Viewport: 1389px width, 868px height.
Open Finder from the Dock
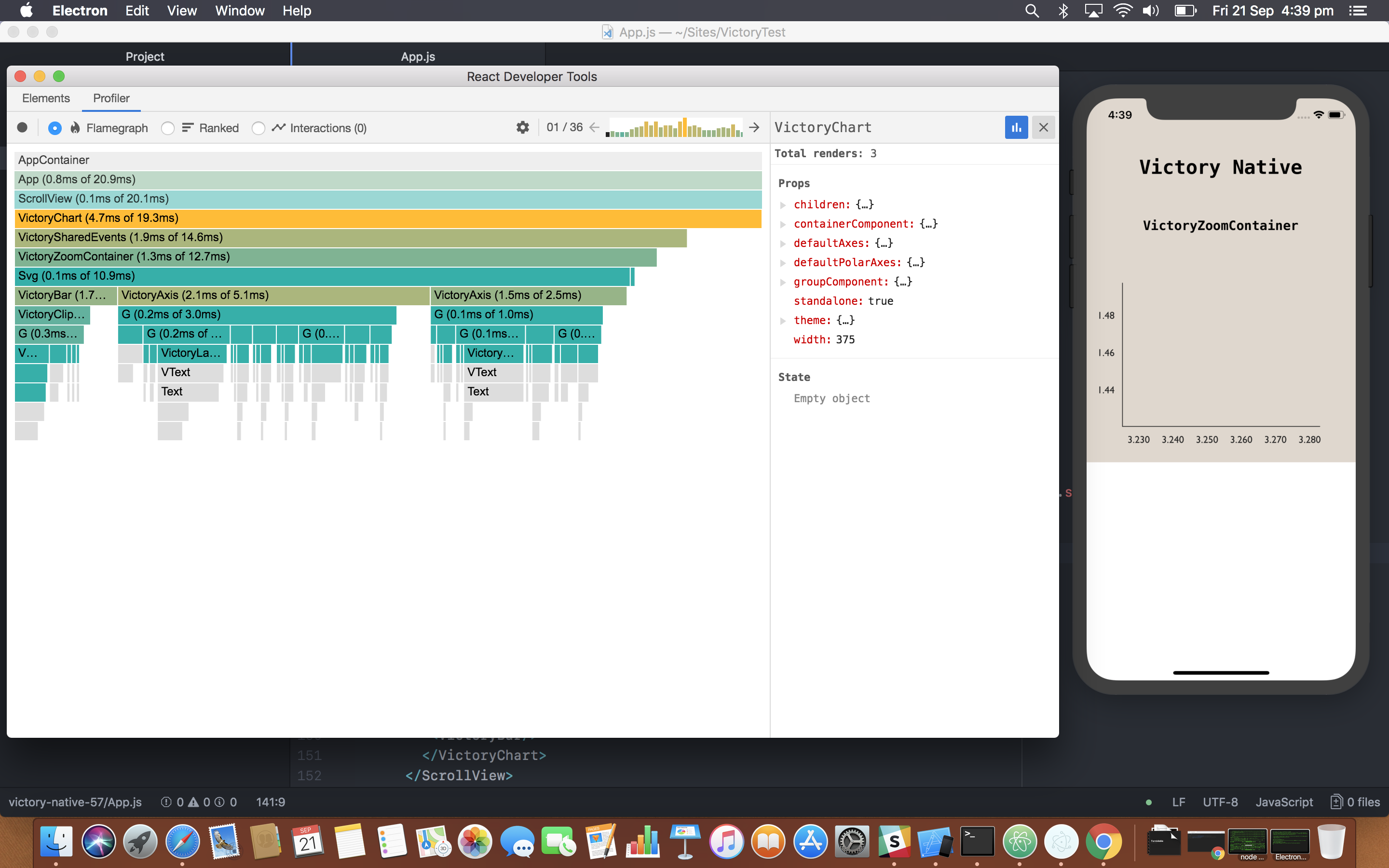pos(56,841)
